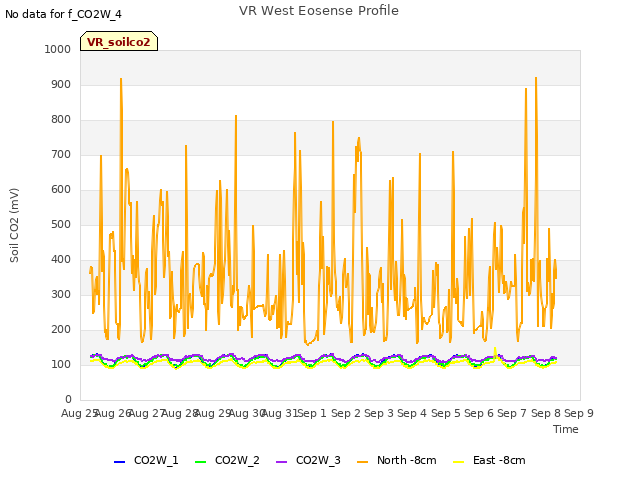Image resolution: width=640 pixels, height=480 pixels.
Task: Click the 100 y-axis tick label
Action: pos(61,364)
